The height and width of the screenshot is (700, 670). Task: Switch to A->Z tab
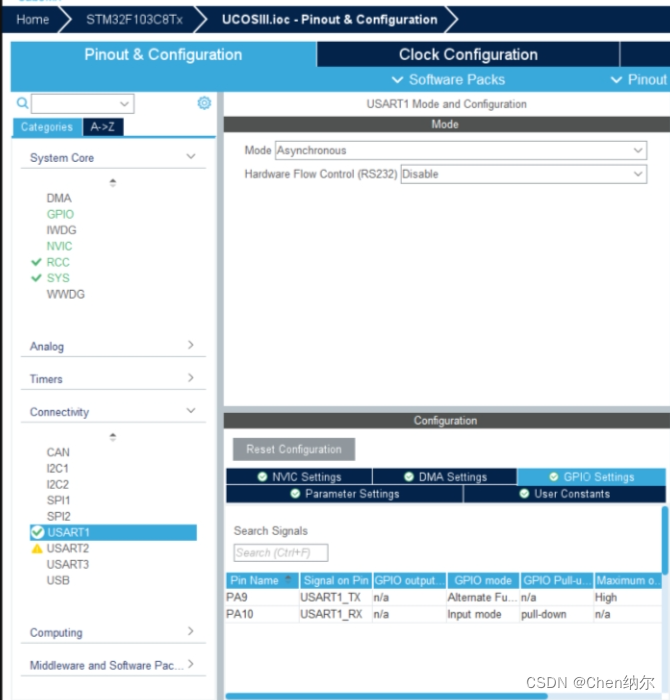tap(103, 127)
